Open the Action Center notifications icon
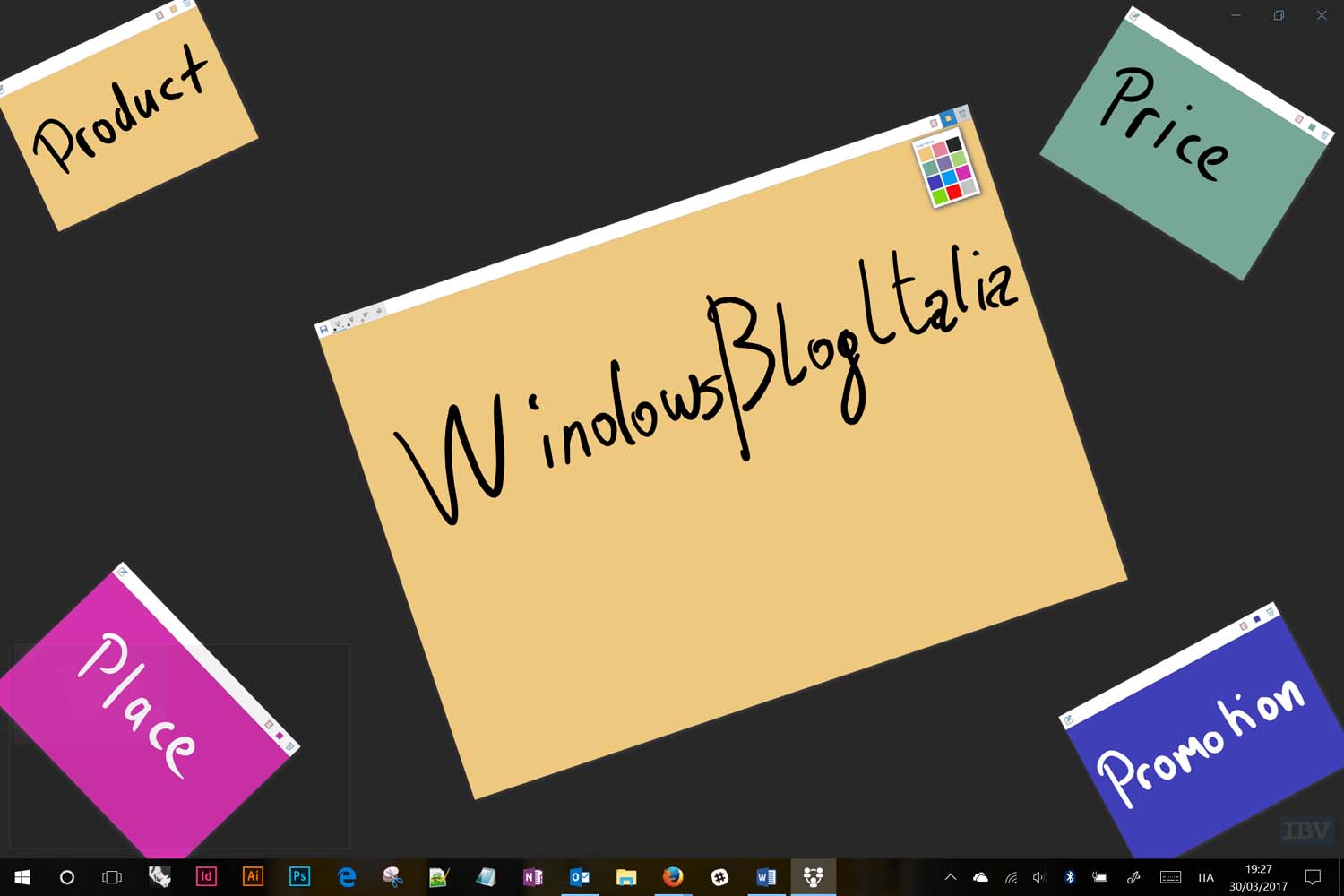Screen dimensions: 1344x896 [1313, 877]
